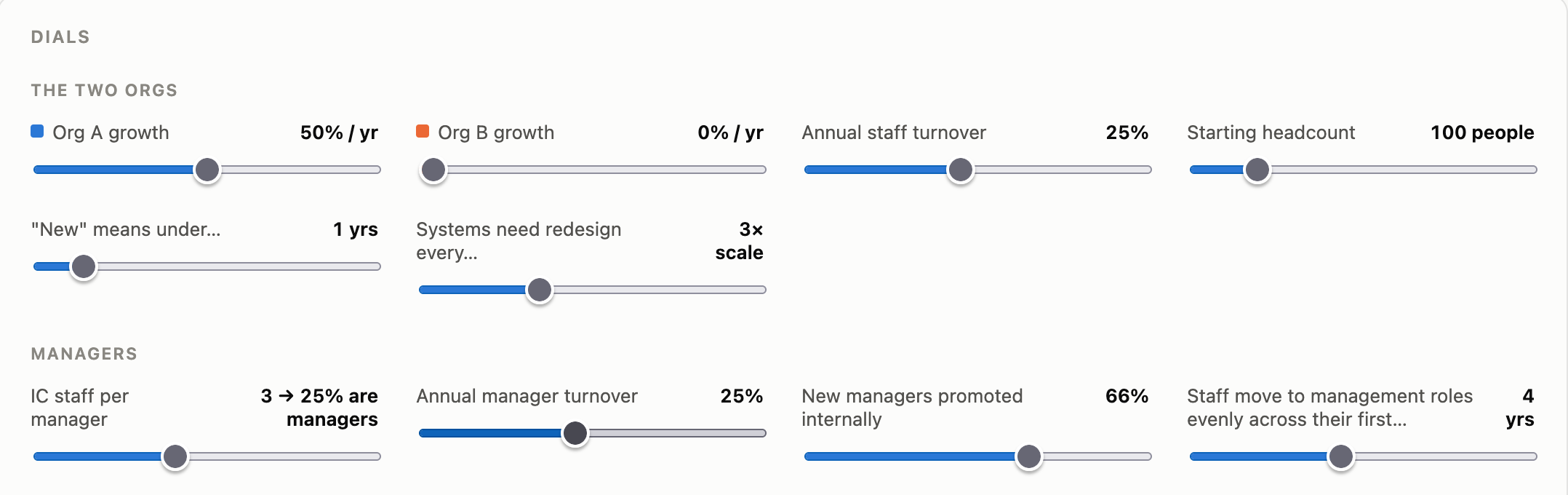The height and width of the screenshot is (495, 1568).
Task: Click the Starting headcount slider handle
Action: 1257,170
